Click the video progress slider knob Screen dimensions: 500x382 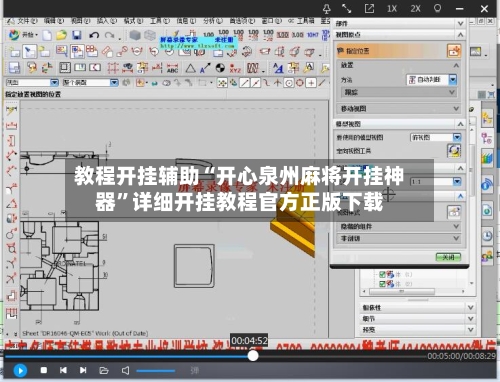tap(253, 356)
